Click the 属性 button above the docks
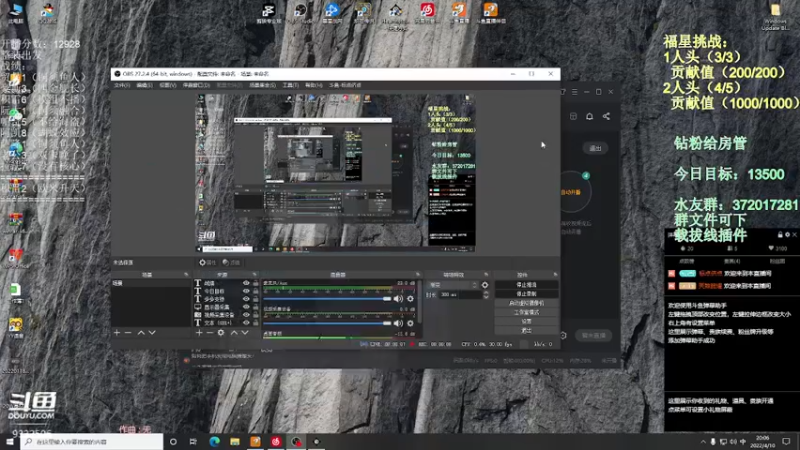This screenshot has width=800, height=450. pos(208,262)
